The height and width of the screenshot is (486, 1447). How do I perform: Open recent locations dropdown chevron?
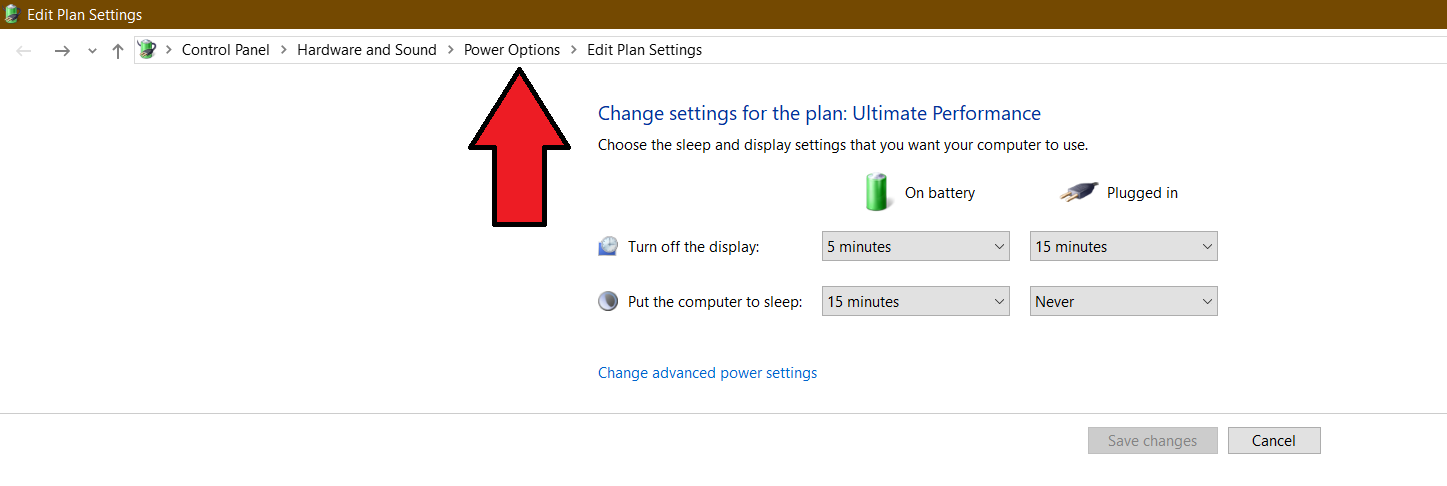coord(92,51)
